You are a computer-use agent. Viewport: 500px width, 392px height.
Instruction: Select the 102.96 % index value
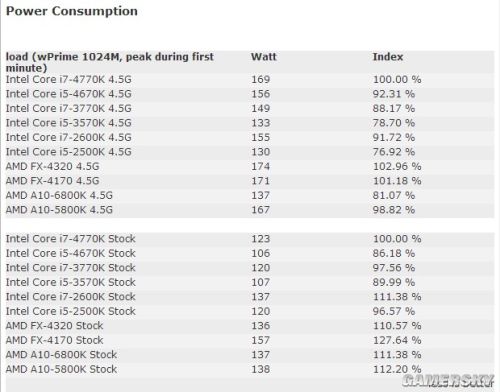(397, 167)
